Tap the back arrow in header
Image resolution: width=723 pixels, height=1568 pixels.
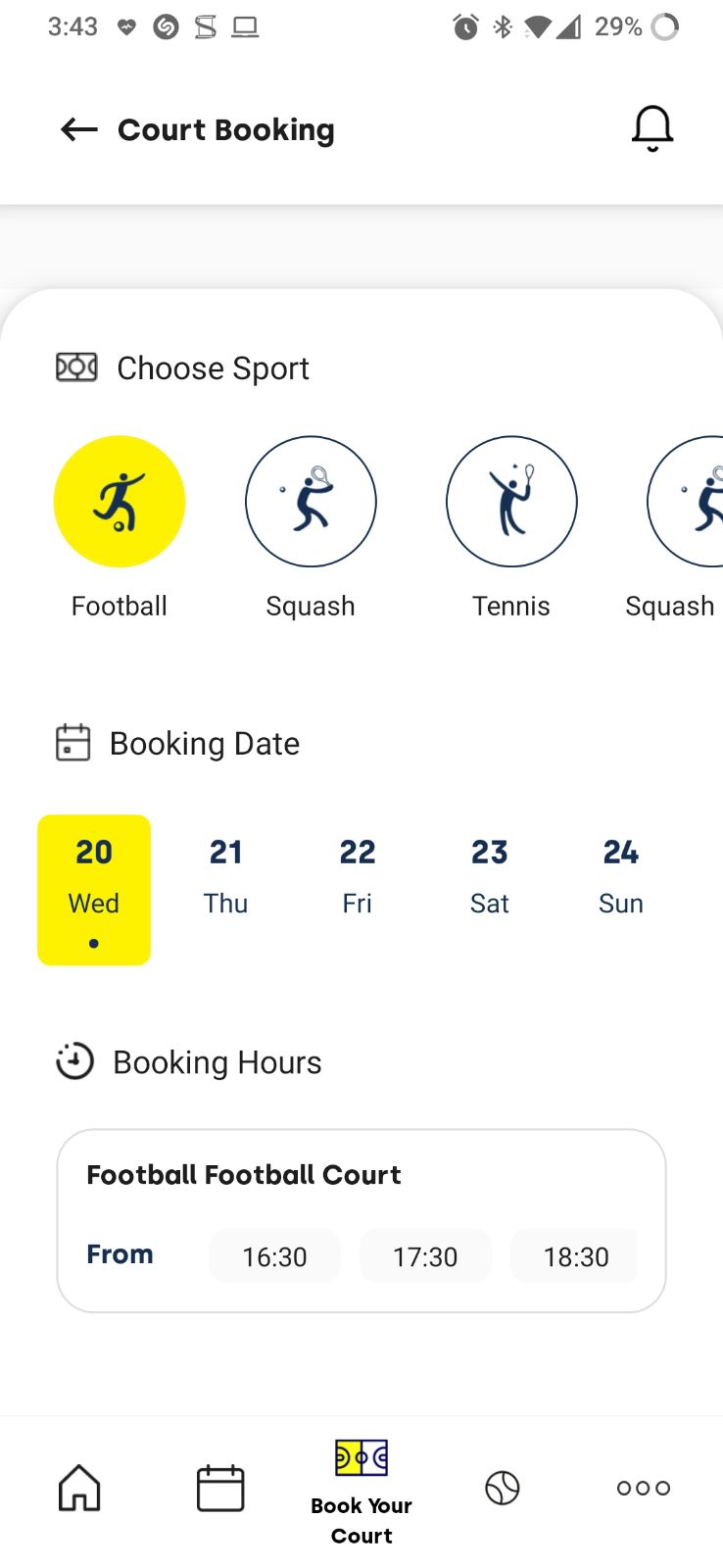pyautogui.click(x=79, y=129)
